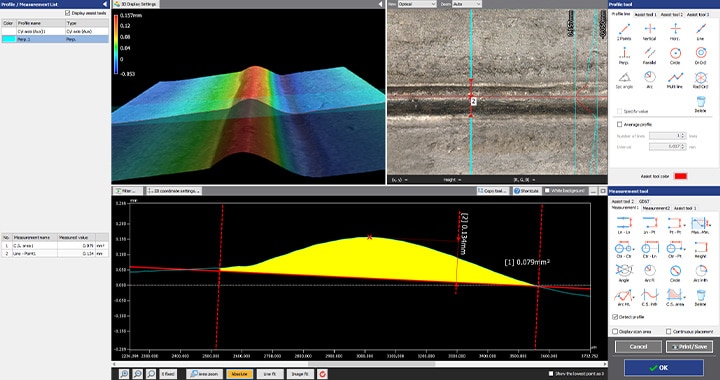This screenshot has height=380, width=720.
Task: Open the Filter dropdown above the profile graph
Action: (127, 190)
